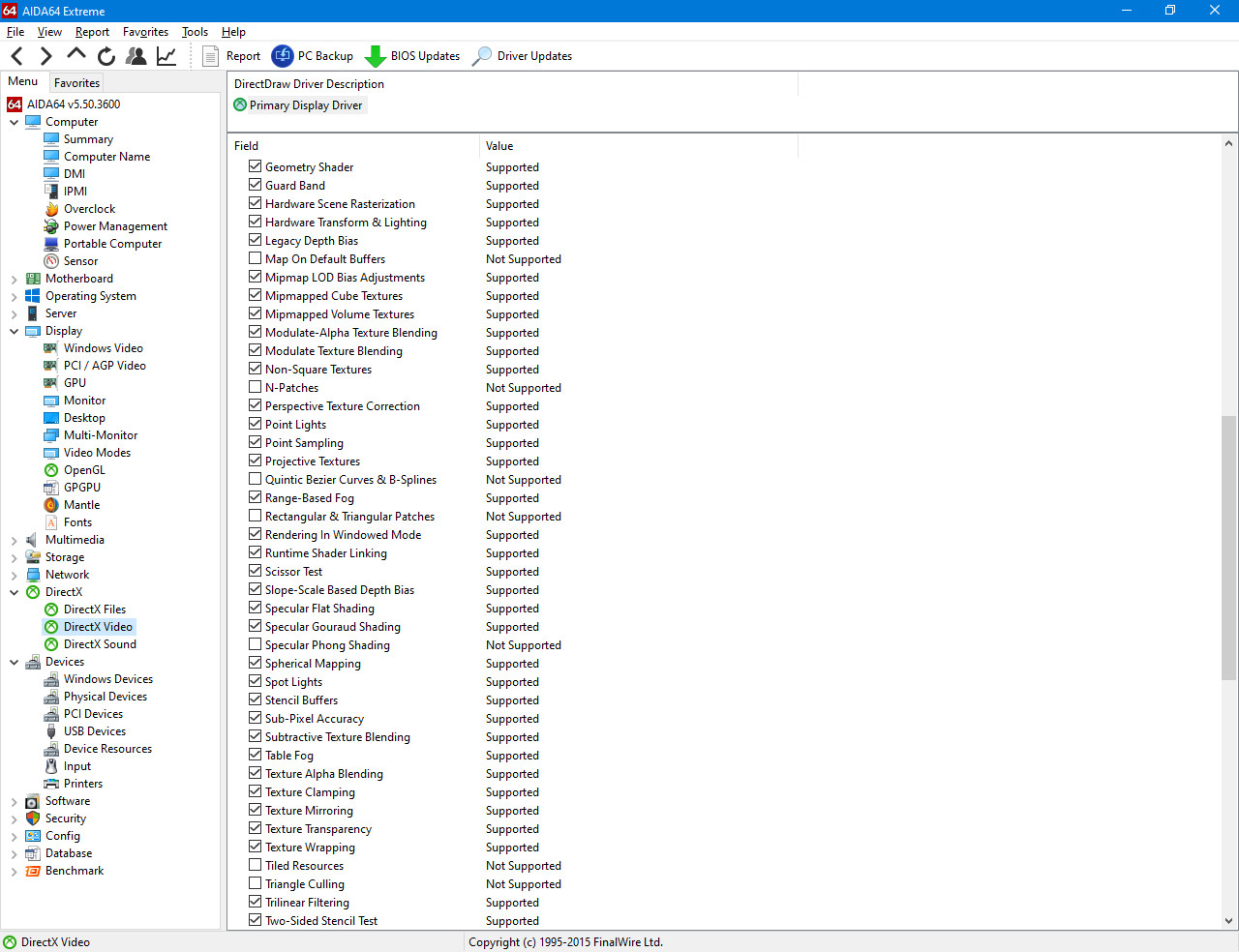Image resolution: width=1239 pixels, height=952 pixels.
Task: Click the Report document icon
Action: coord(210,56)
